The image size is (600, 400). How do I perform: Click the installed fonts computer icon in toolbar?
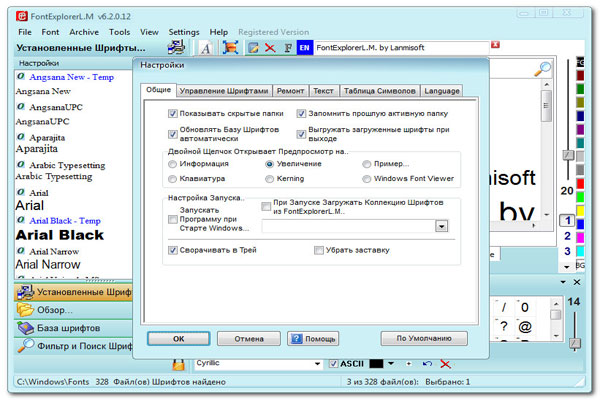pyautogui.click(x=176, y=47)
